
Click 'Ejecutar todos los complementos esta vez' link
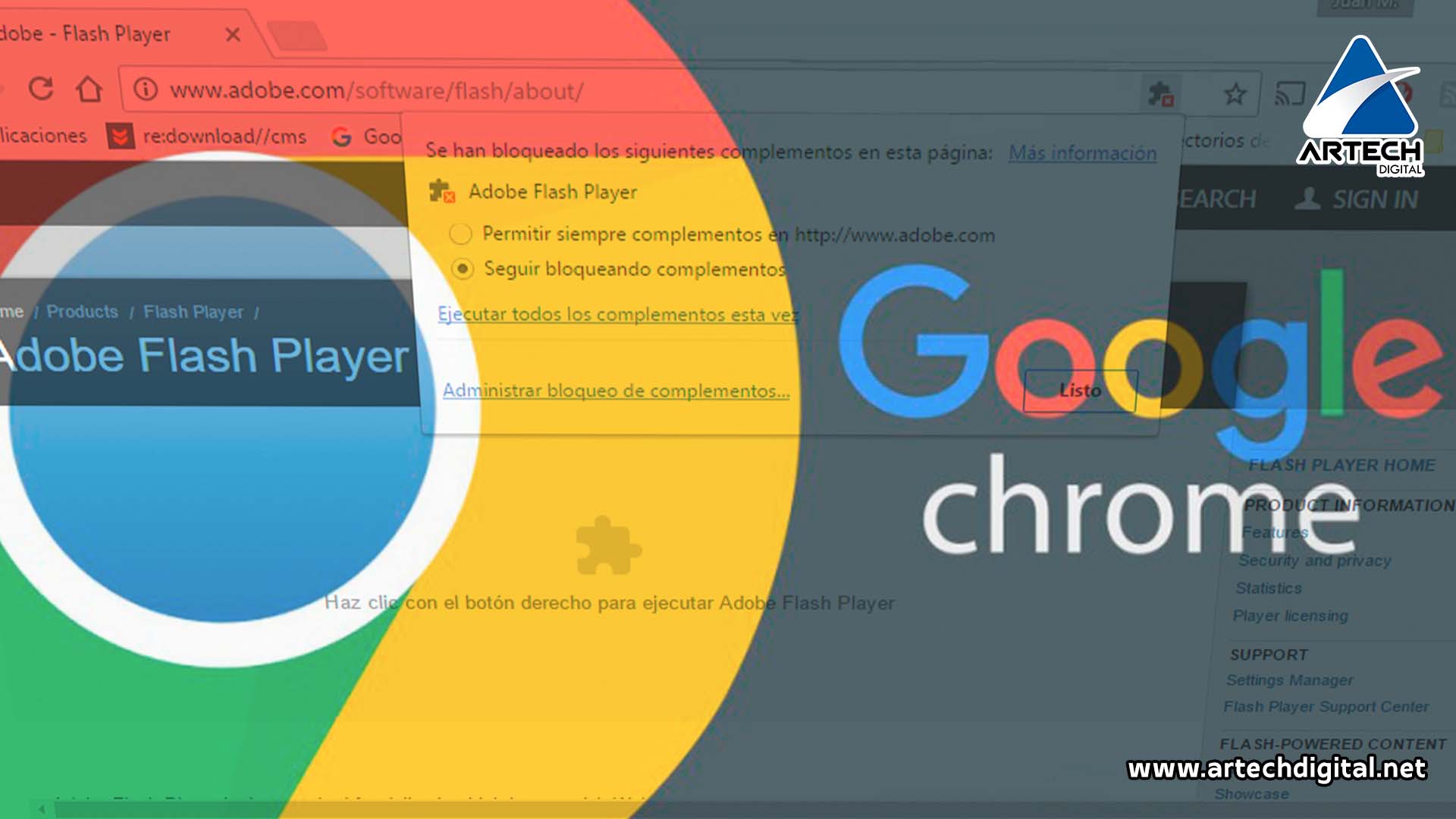click(617, 314)
